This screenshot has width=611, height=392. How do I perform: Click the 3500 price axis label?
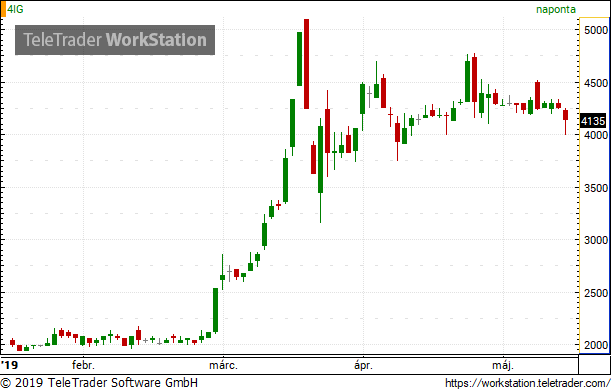596,188
